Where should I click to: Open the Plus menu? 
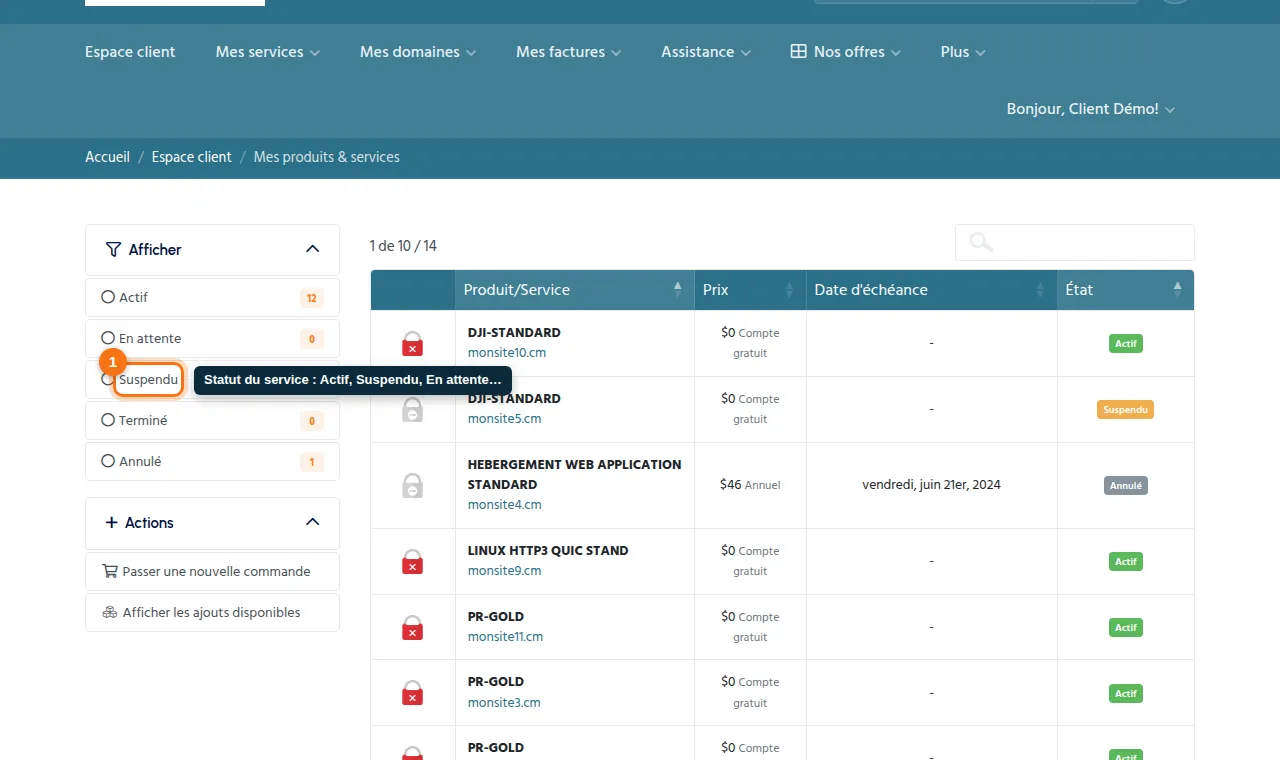pyautogui.click(x=963, y=52)
